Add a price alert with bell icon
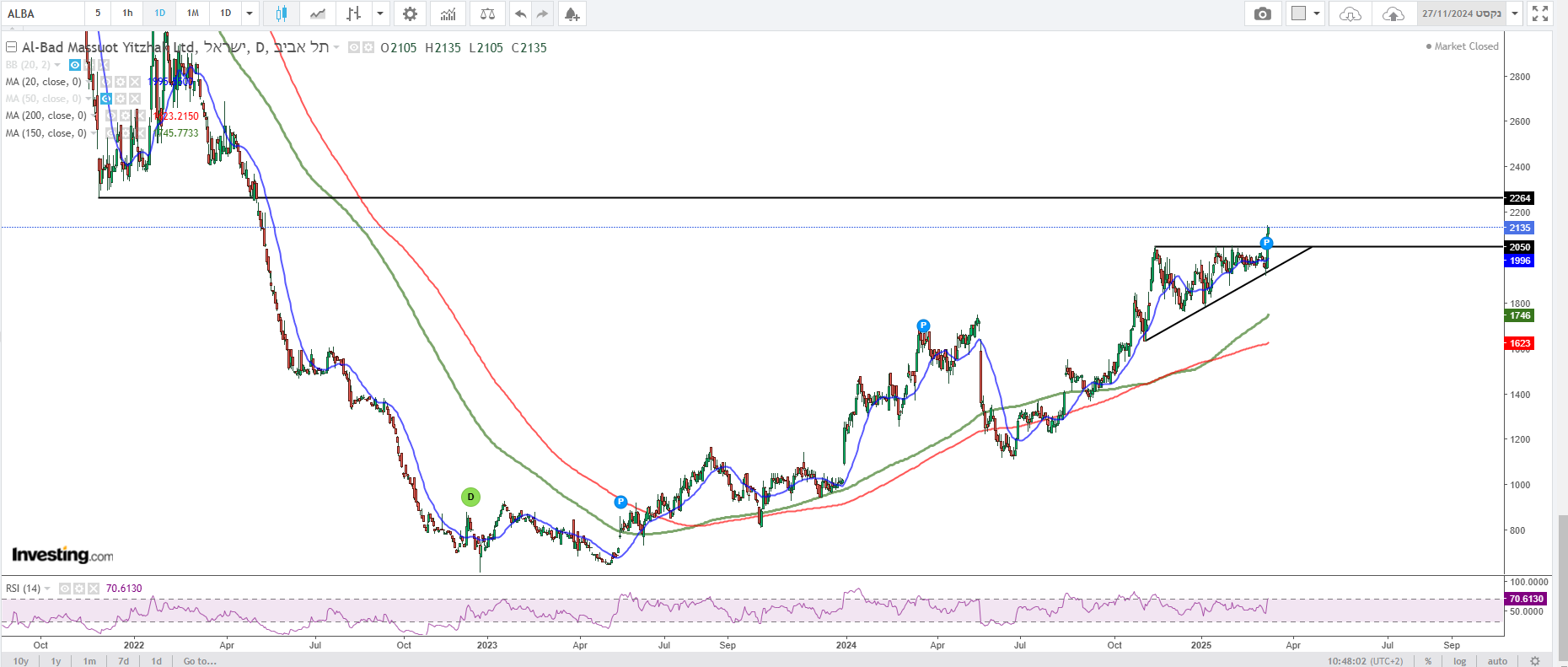Viewport: 1568px width, 667px height. (x=572, y=13)
